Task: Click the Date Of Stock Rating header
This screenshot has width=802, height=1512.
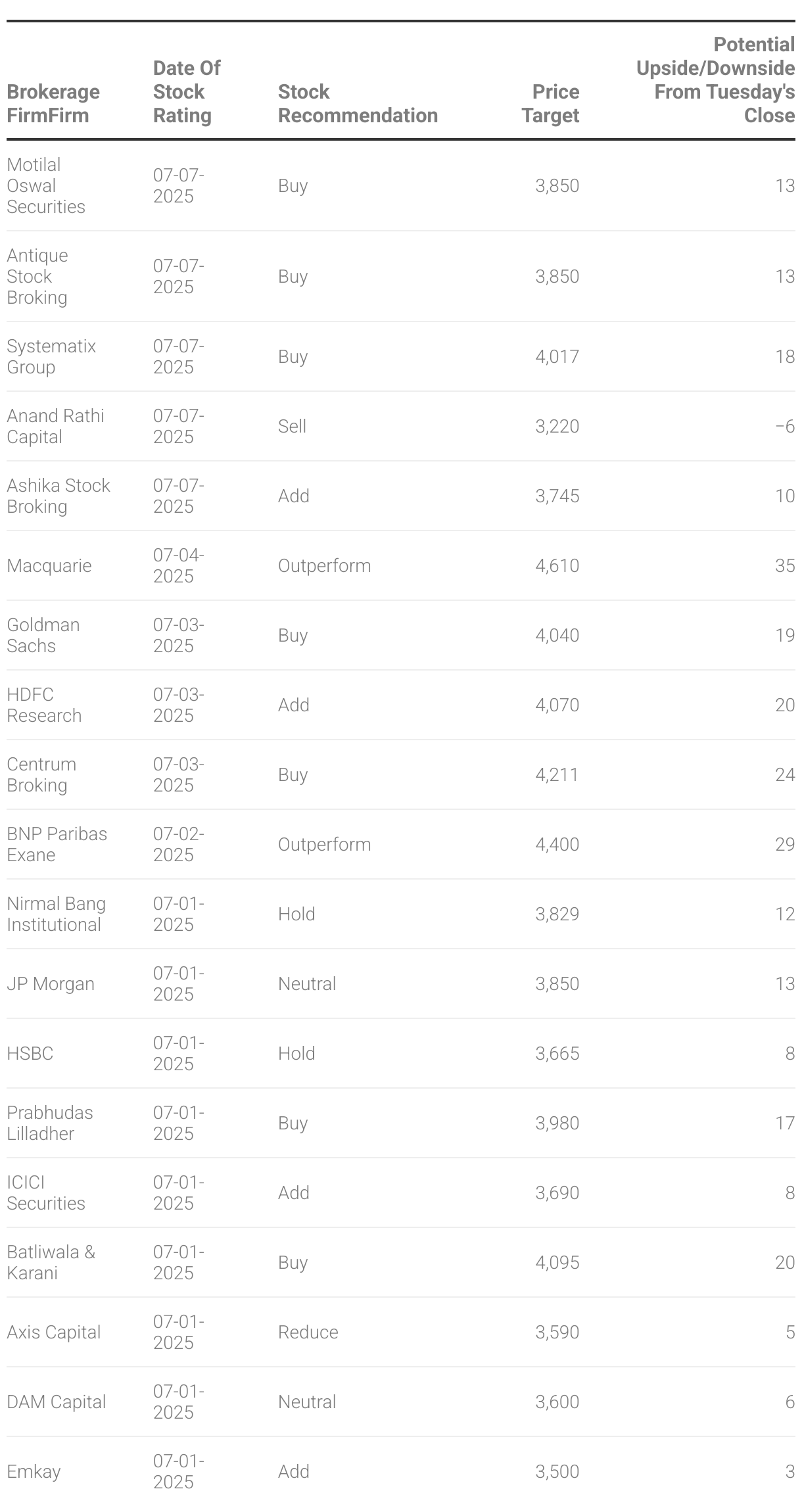Action: pyautogui.click(x=187, y=91)
